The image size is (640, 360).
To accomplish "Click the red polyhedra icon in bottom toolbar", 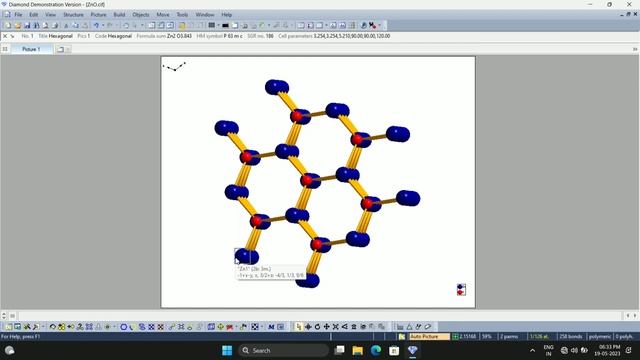I will pyautogui.click(x=230, y=327).
